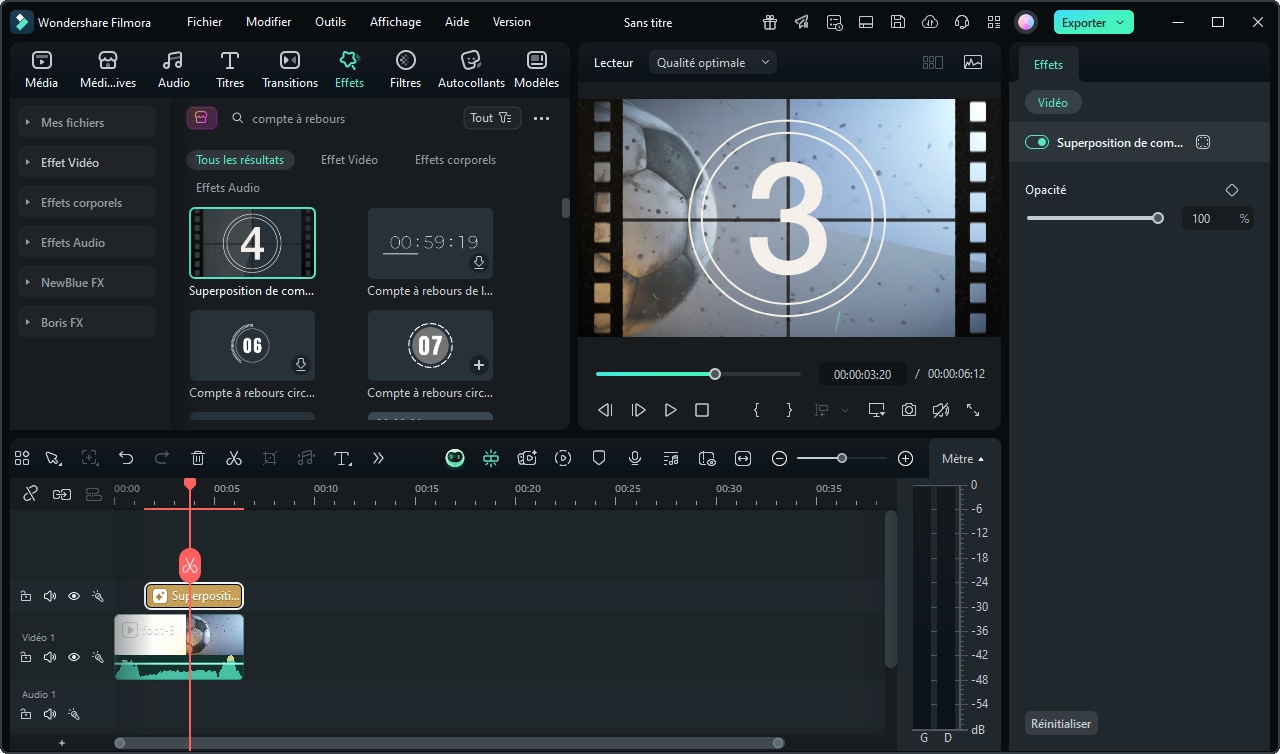This screenshot has height=754, width=1280.
Task: Expand NewBlue FX category
Action: coord(88,282)
